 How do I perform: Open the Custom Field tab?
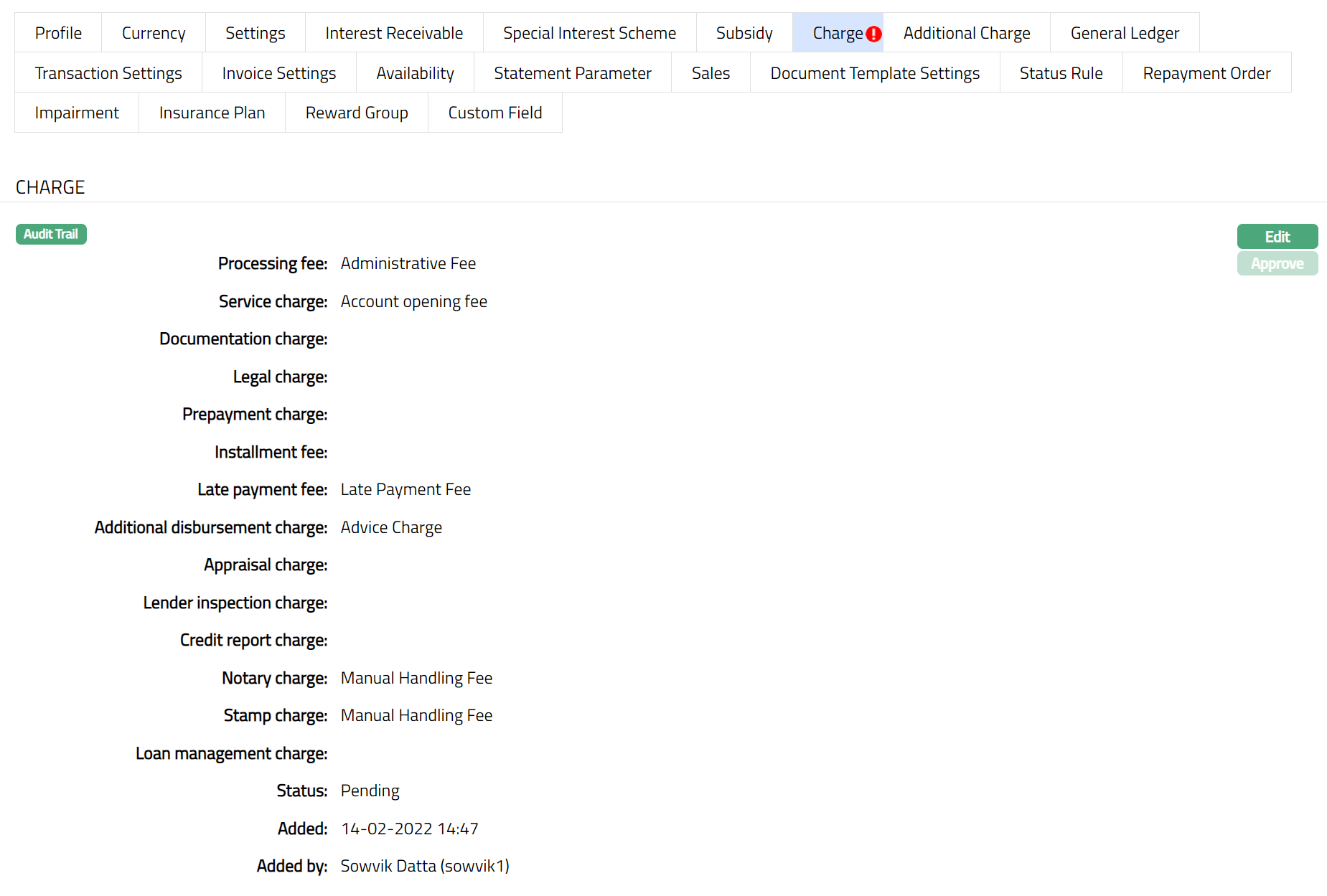[x=494, y=113]
